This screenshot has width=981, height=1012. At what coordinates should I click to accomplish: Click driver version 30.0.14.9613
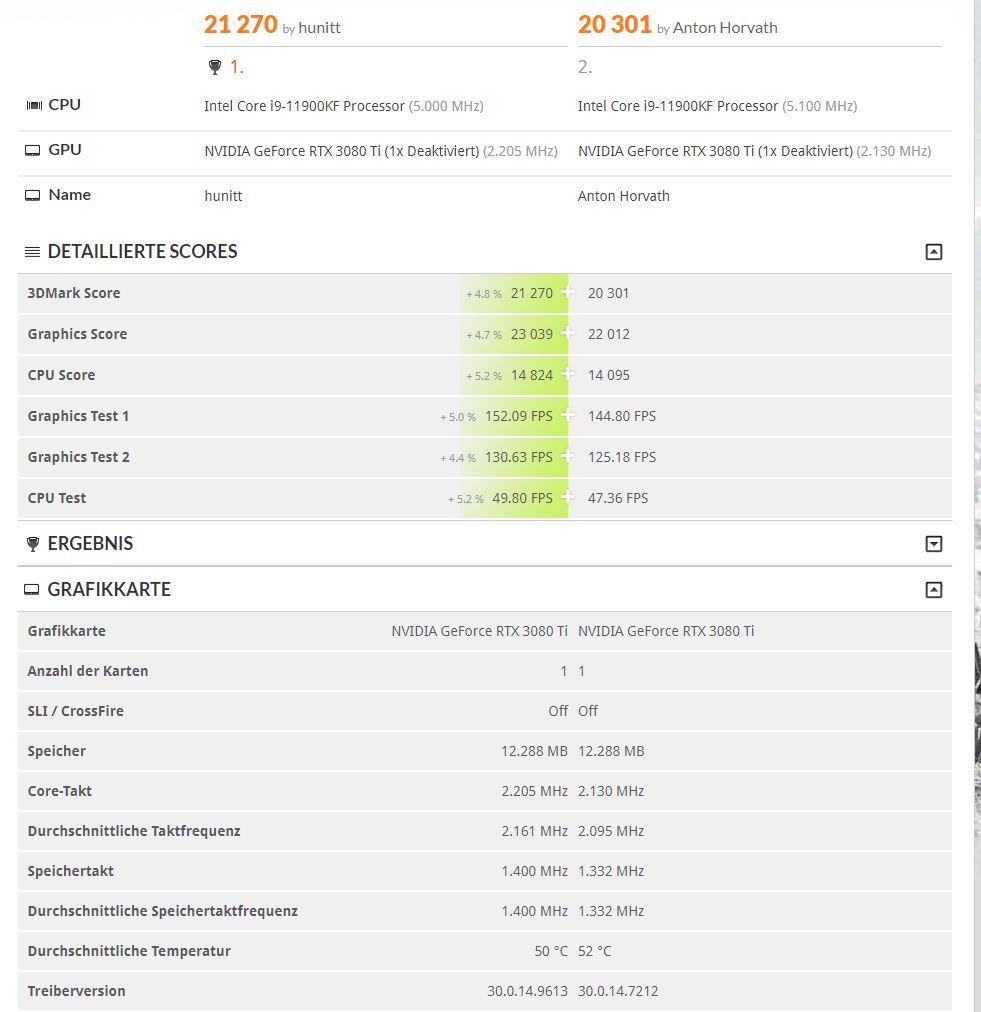pyautogui.click(x=527, y=991)
